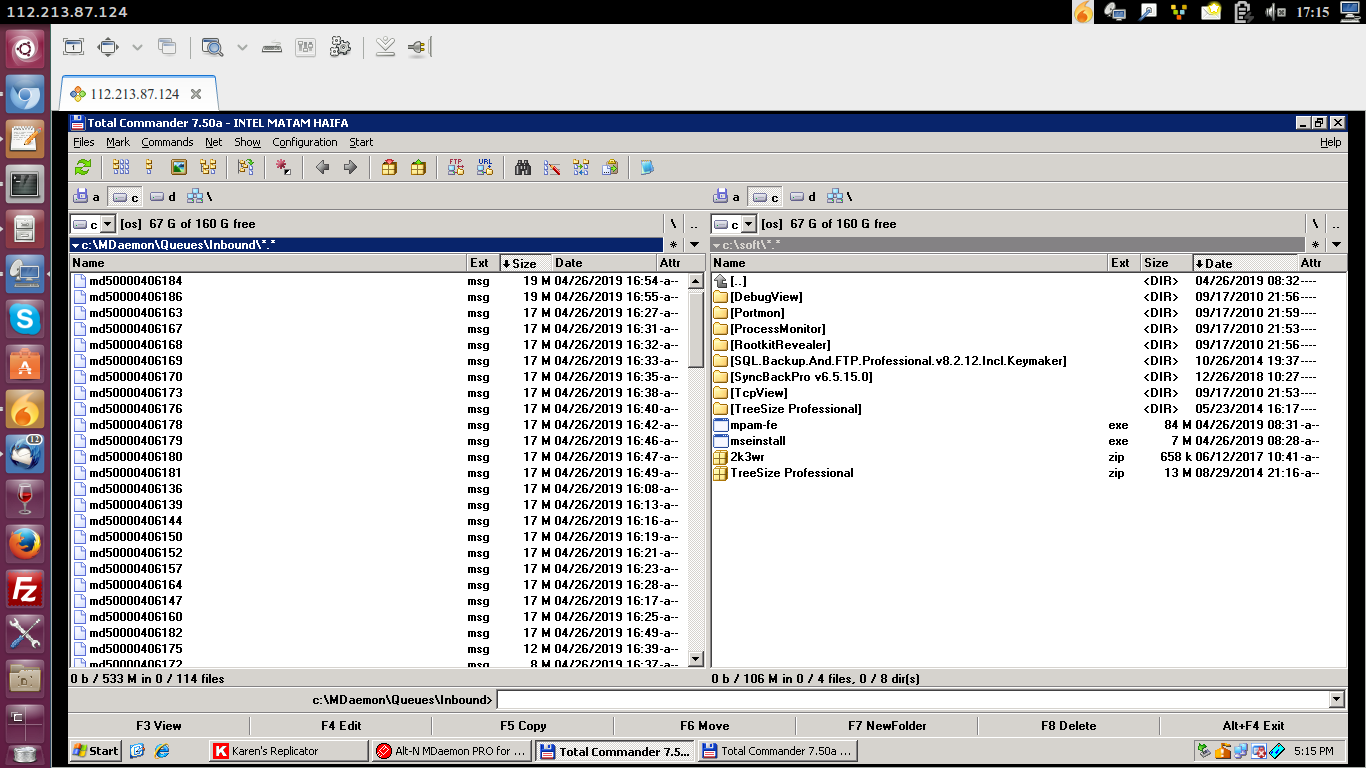Open the Commands menu

(x=167, y=142)
